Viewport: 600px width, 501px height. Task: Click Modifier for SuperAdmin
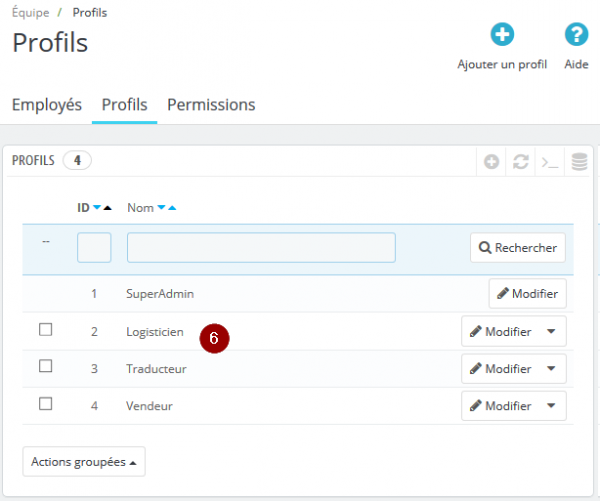[x=528, y=294]
